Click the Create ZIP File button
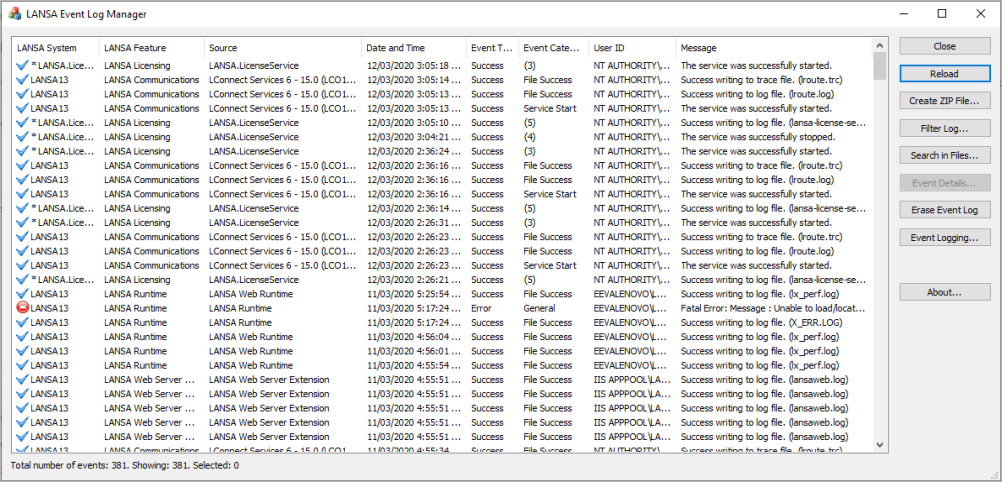The height and width of the screenshot is (482, 1002). tap(944, 101)
